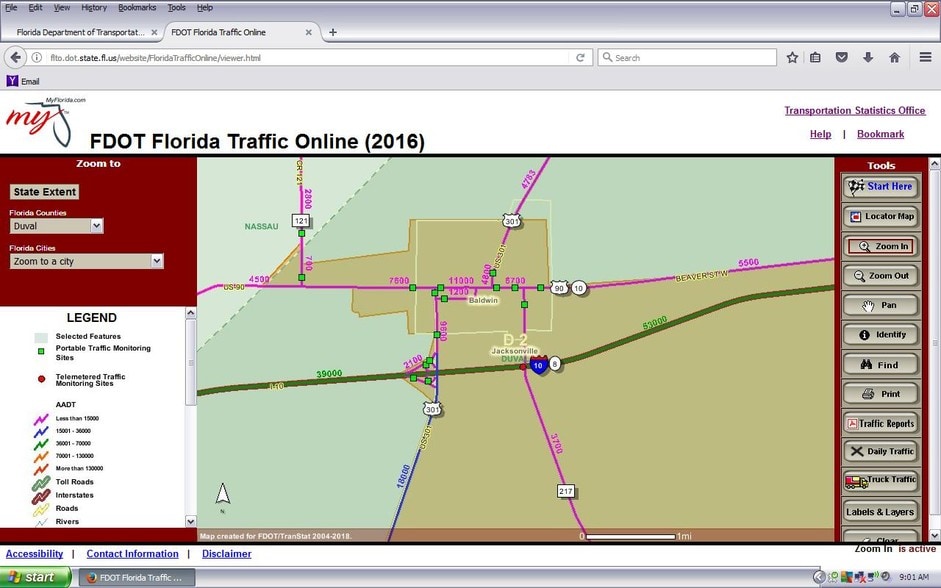This screenshot has width=941, height=588.
Task: Activate the Pan hand tool
Action: [x=881, y=305]
